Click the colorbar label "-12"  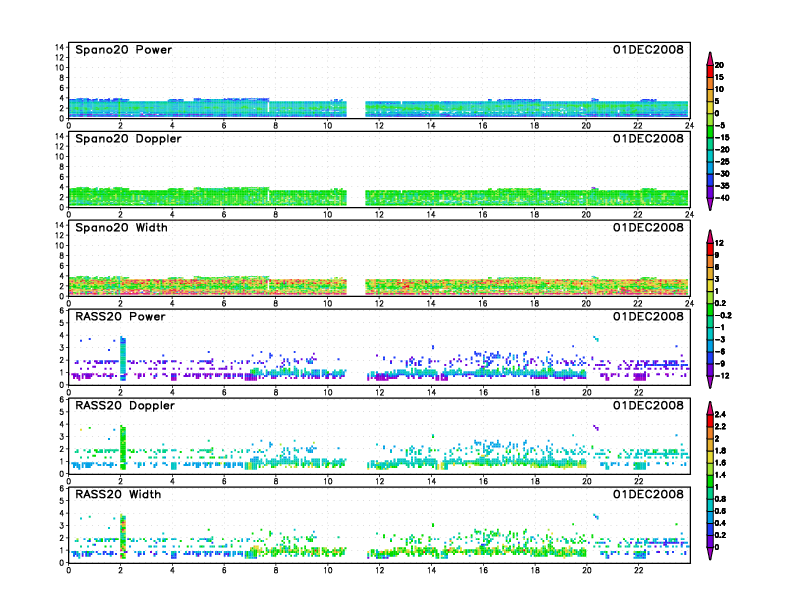722,376
